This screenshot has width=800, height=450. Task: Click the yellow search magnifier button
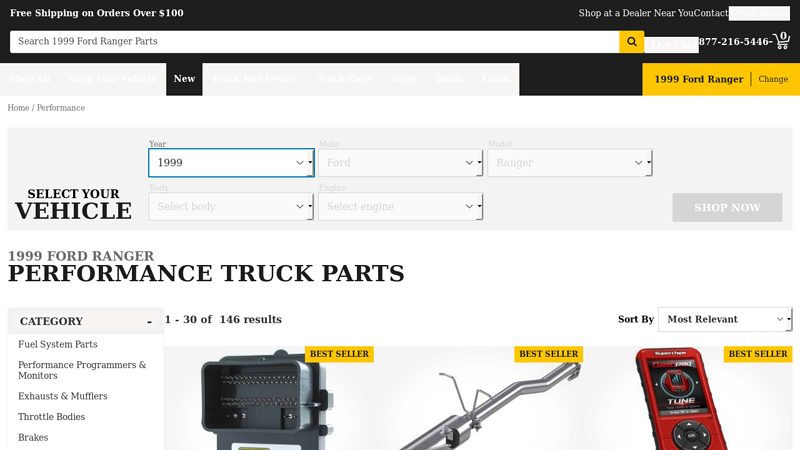pos(632,42)
